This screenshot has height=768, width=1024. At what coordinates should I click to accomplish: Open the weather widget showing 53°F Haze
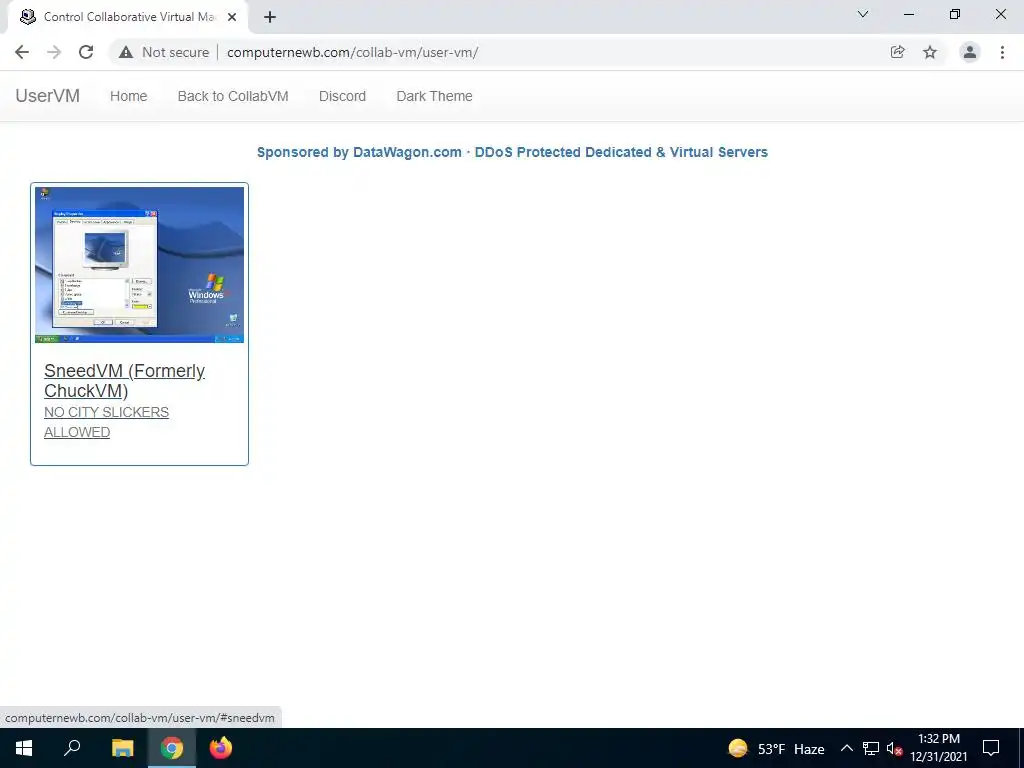[776, 748]
